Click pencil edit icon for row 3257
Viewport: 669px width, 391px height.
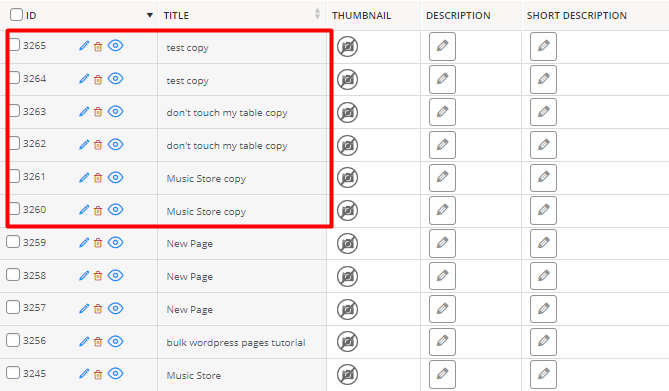tap(84, 308)
